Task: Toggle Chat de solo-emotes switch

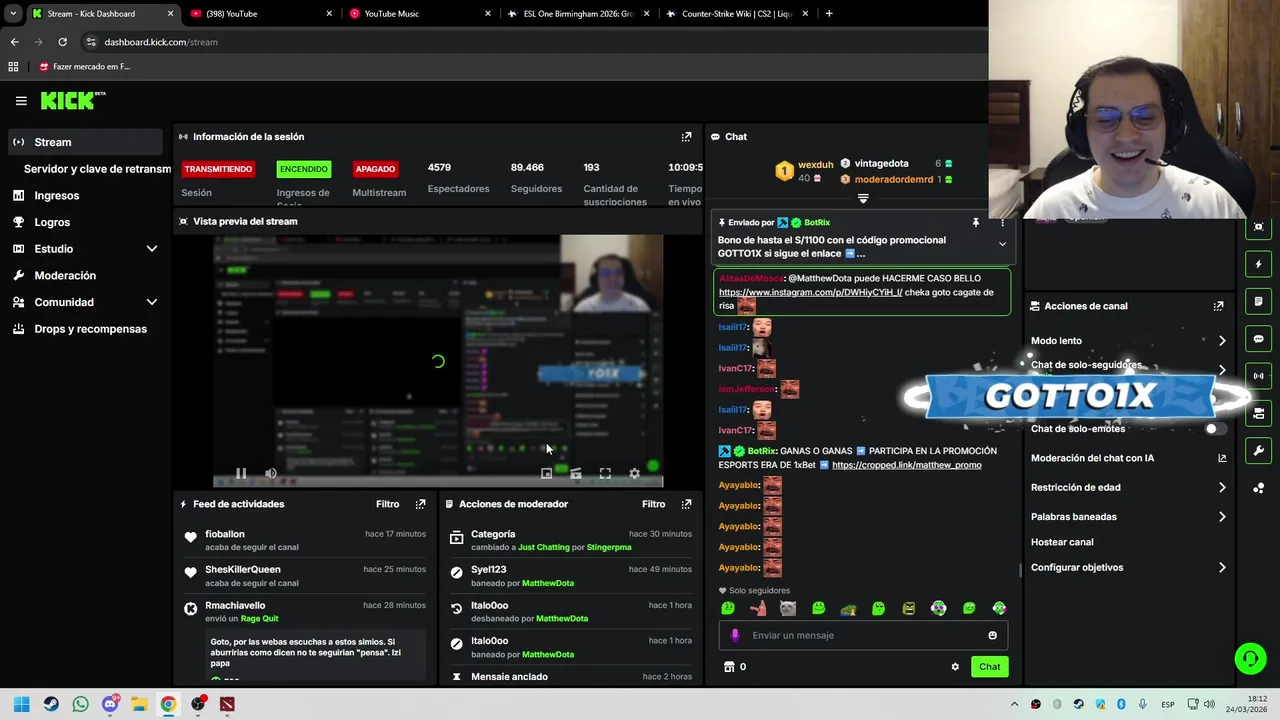Action: click(1214, 429)
